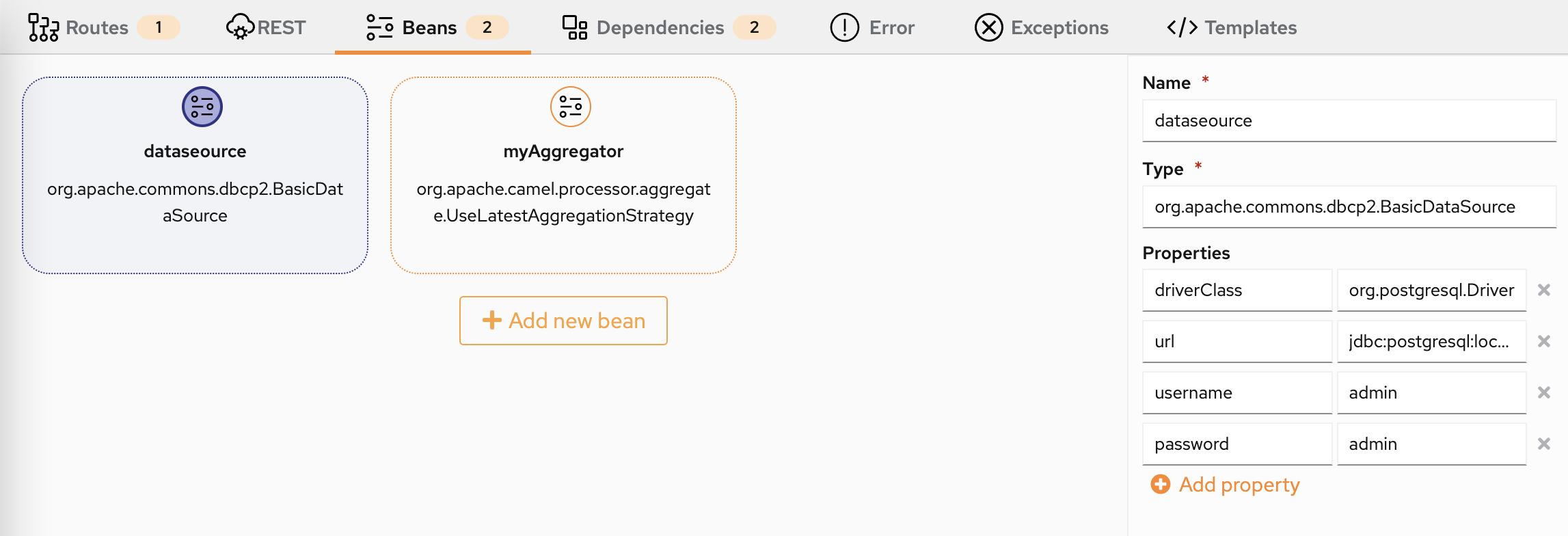Edit the bean Name field
1568x536 pixels.
(1349, 121)
